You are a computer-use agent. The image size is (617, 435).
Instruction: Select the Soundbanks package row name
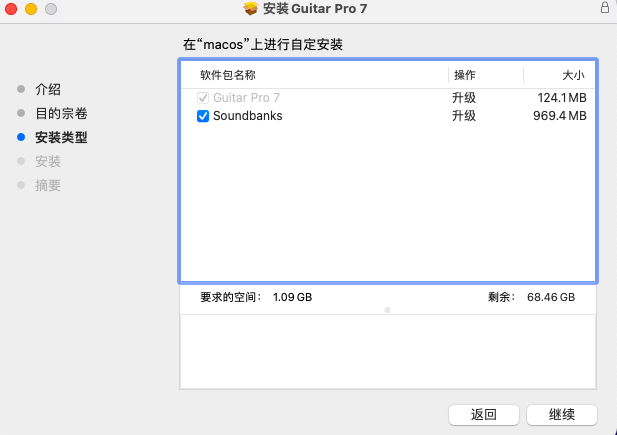(247, 116)
